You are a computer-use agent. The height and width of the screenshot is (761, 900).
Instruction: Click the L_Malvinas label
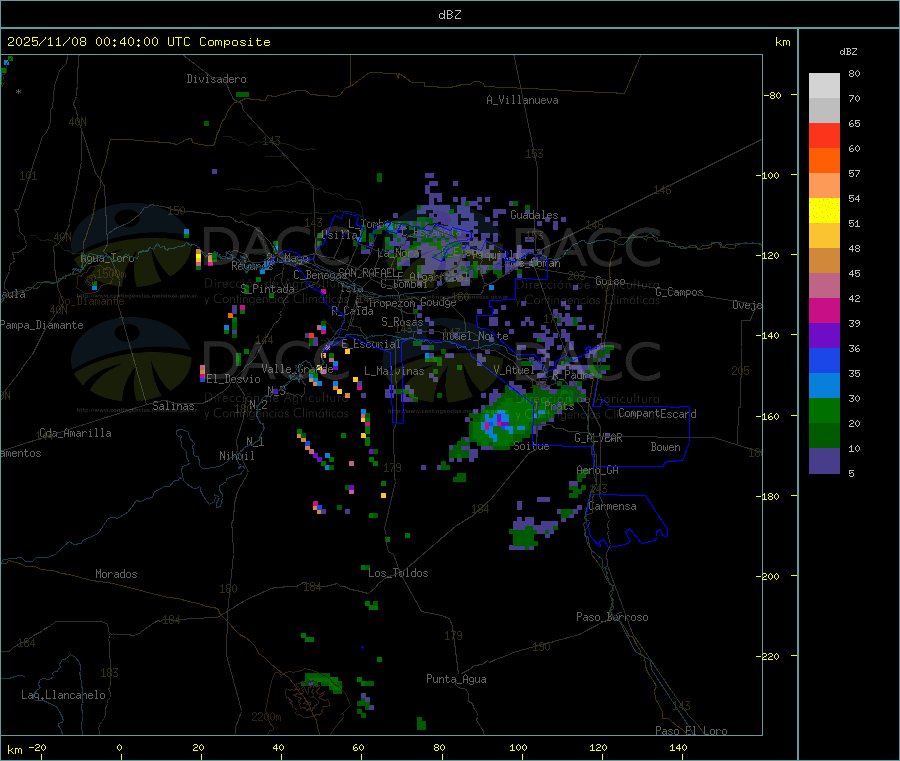click(x=394, y=371)
